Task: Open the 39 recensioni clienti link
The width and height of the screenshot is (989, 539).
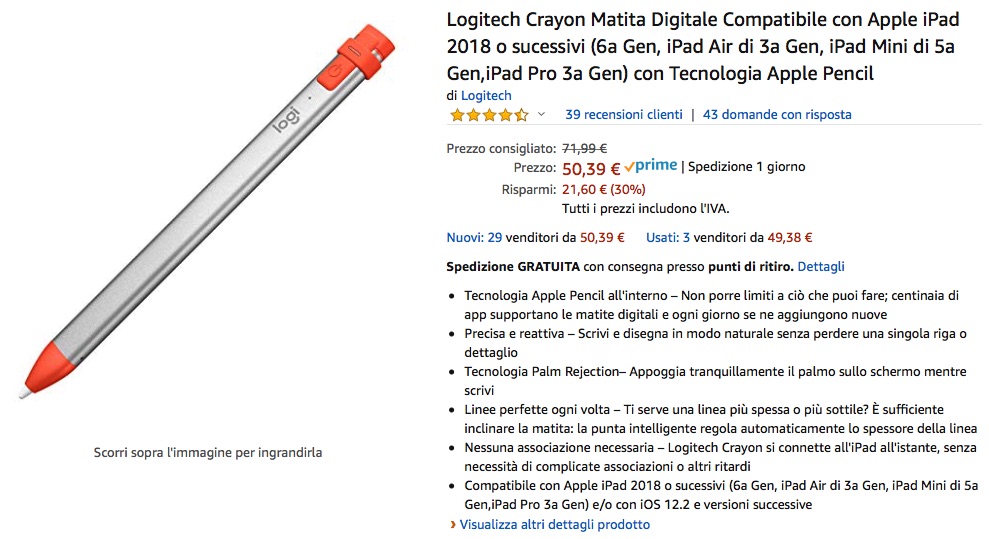Action: tap(623, 115)
